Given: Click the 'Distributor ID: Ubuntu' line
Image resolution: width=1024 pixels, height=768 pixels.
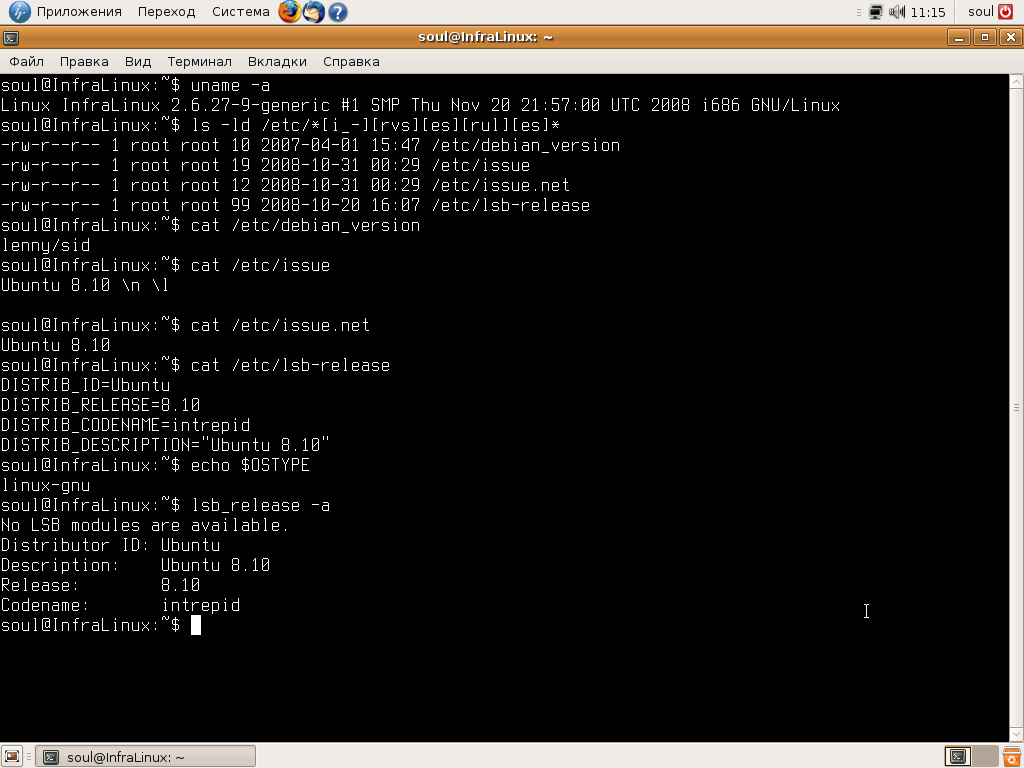Looking at the screenshot, I should coord(110,545).
